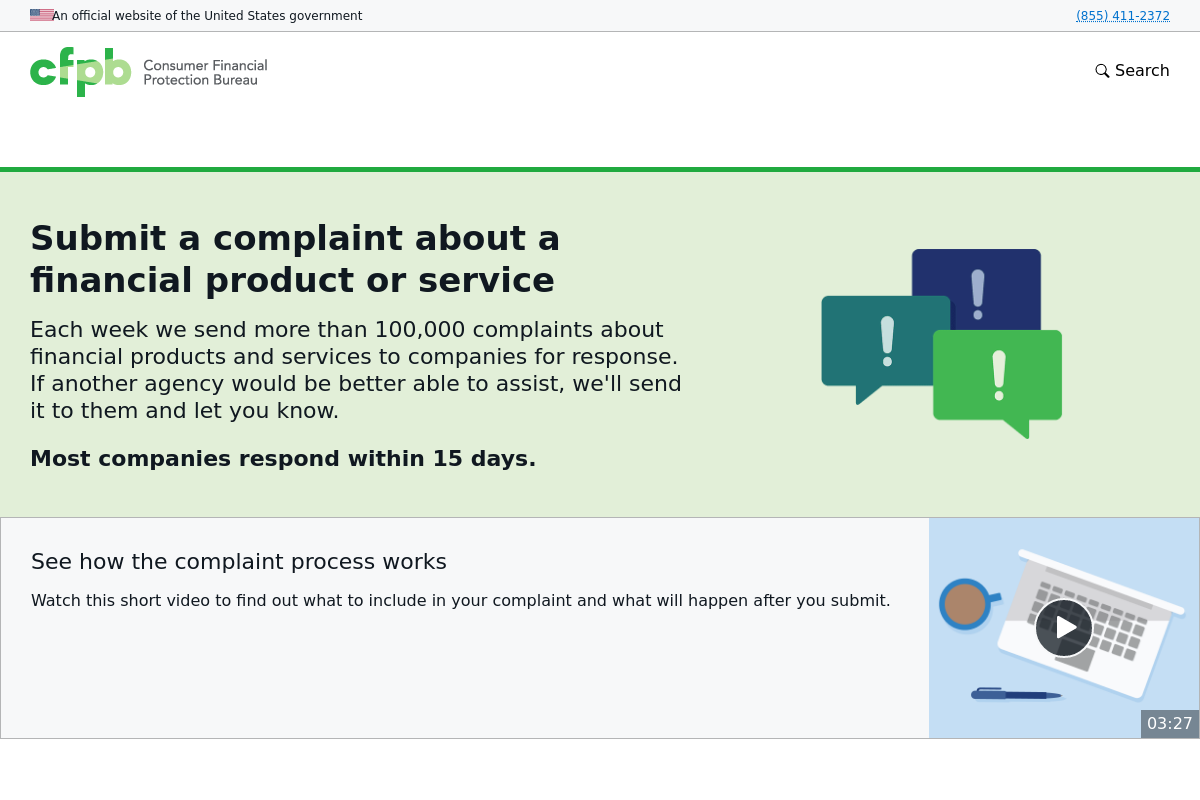1200x800 pixels.
Task: Call the (855) 411-2372 phone link
Action: tap(1123, 16)
